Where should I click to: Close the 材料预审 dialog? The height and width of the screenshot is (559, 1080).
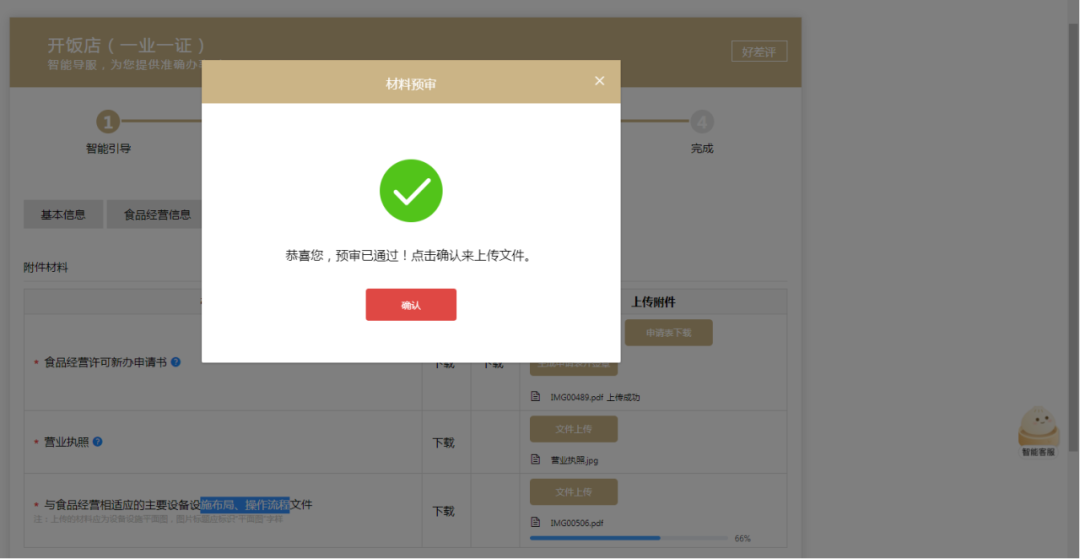pyautogui.click(x=599, y=81)
